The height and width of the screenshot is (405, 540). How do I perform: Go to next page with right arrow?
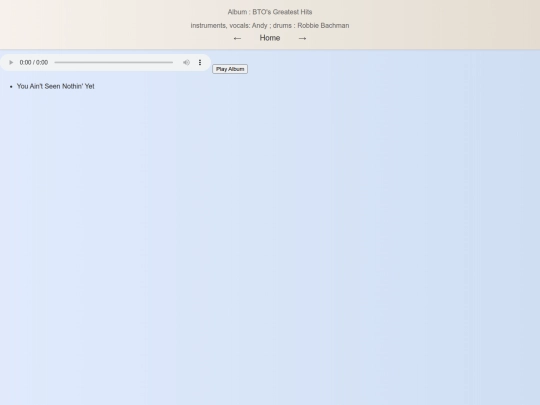[302, 38]
